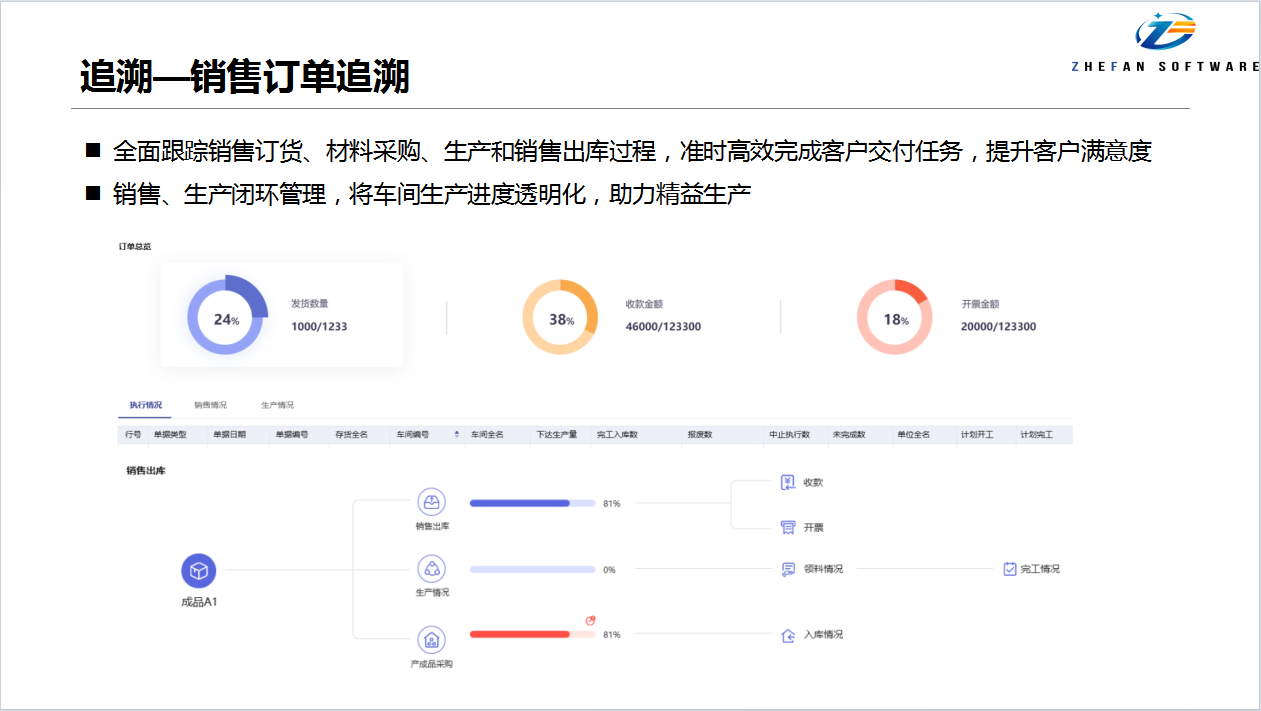Click the red alert icon above purchase bar
This screenshot has height=711, width=1261.
[x=590, y=620]
